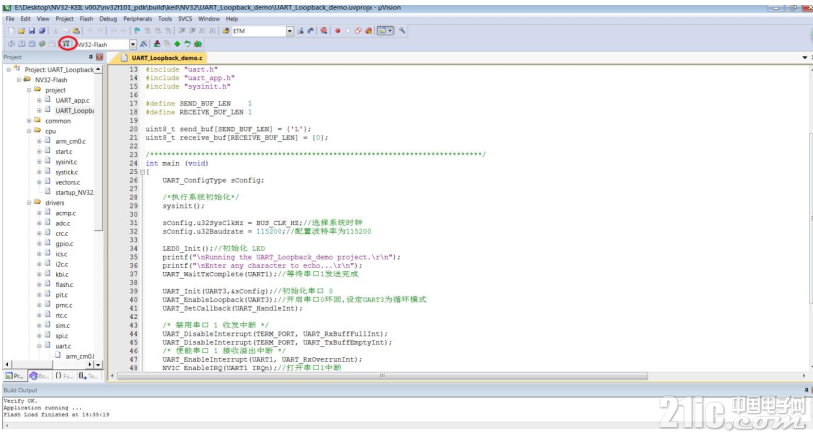Collapse the NV32-Flash target node
Viewport: 813px width, 438px height.
point(19,80)
